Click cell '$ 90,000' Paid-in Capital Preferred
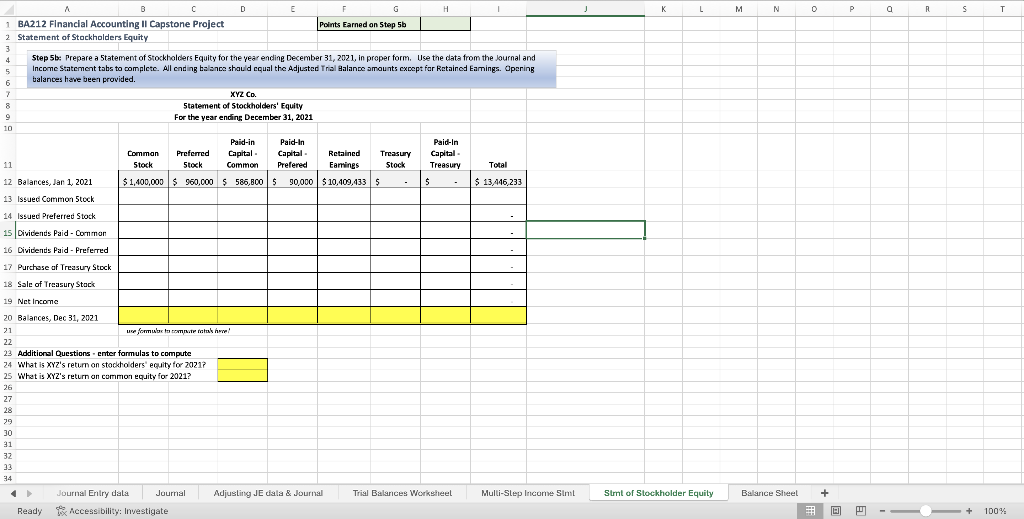This screenshot has height=519, width=1024. coord(293,181)
